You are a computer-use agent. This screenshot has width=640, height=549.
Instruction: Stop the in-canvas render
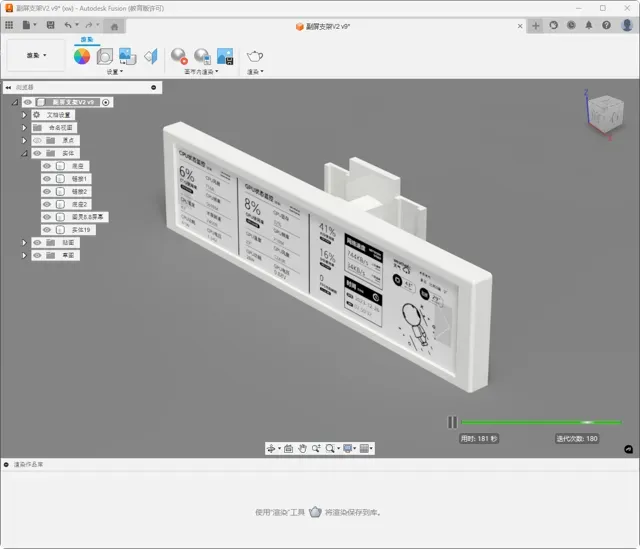pyautogui.click(x=179, y=56)
